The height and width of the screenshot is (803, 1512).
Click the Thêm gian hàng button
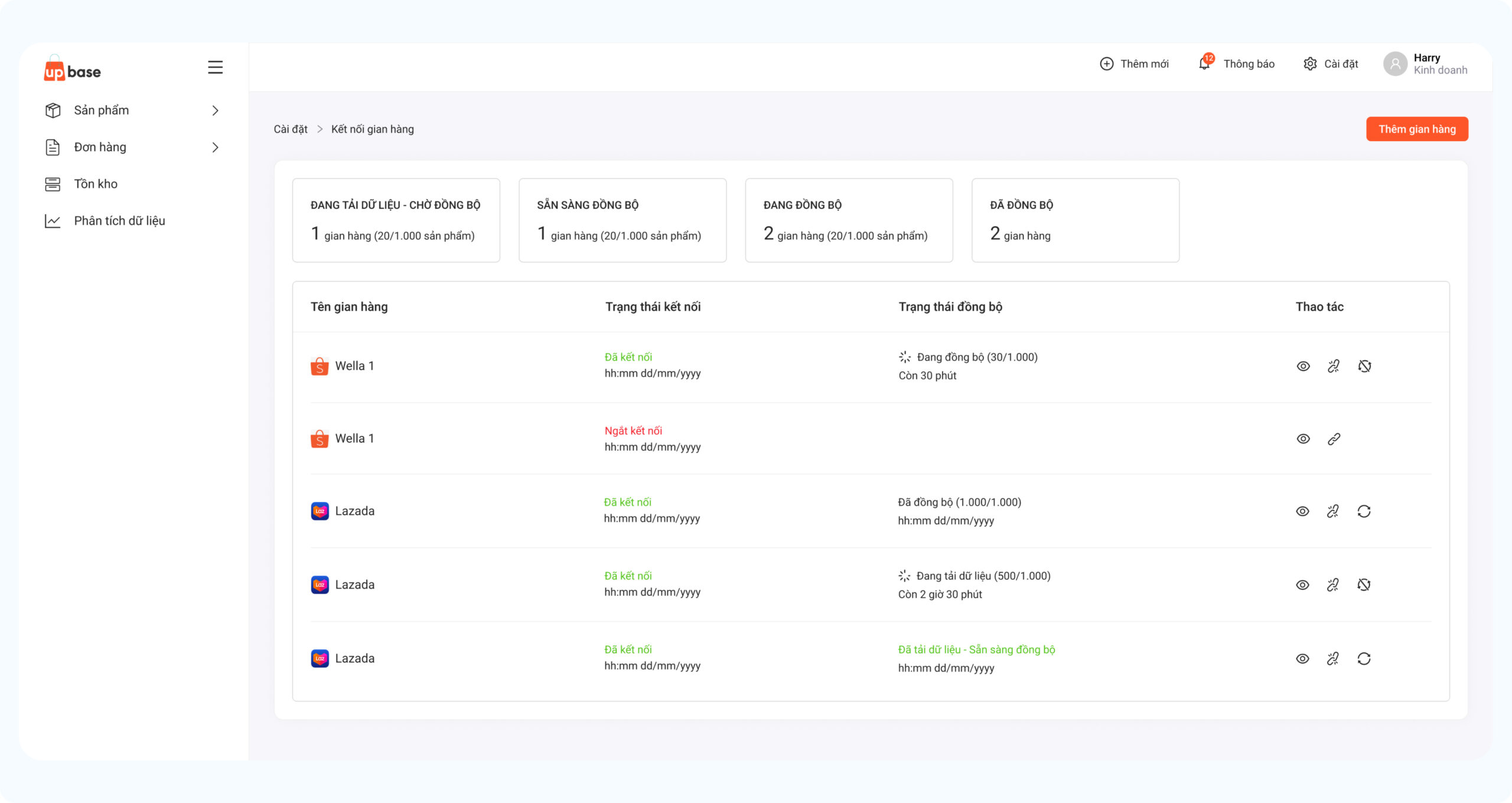pos(1416,129)
